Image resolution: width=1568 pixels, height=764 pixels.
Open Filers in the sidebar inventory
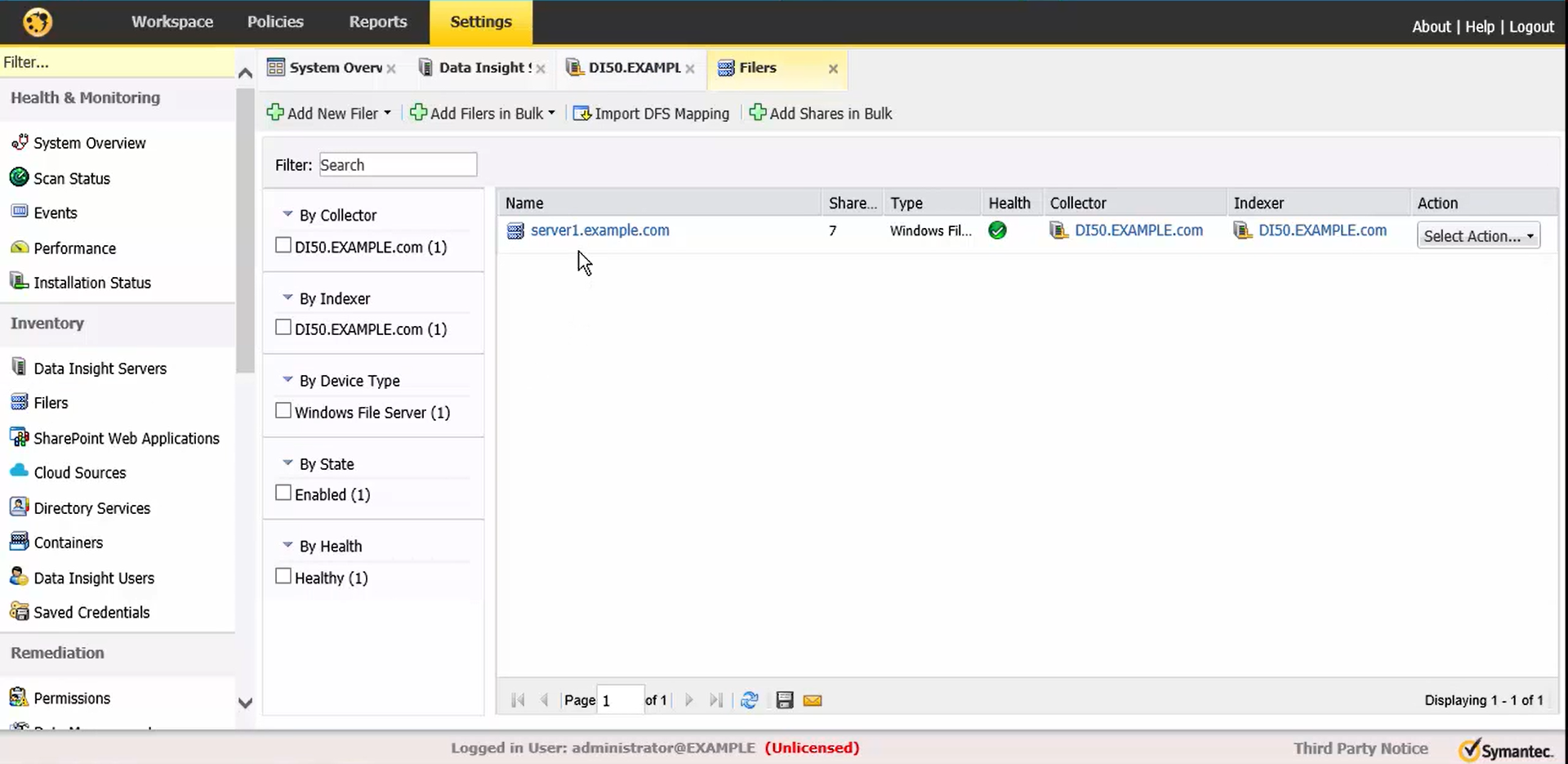pos(51,403)
